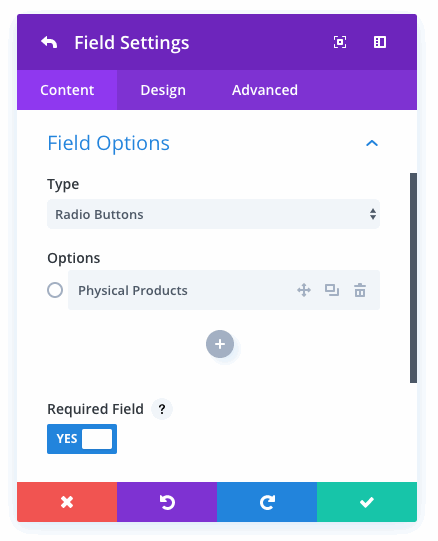The image size is (438, 541).
Task: Toggle the Required Field YES switch
Action: point(82,439)
